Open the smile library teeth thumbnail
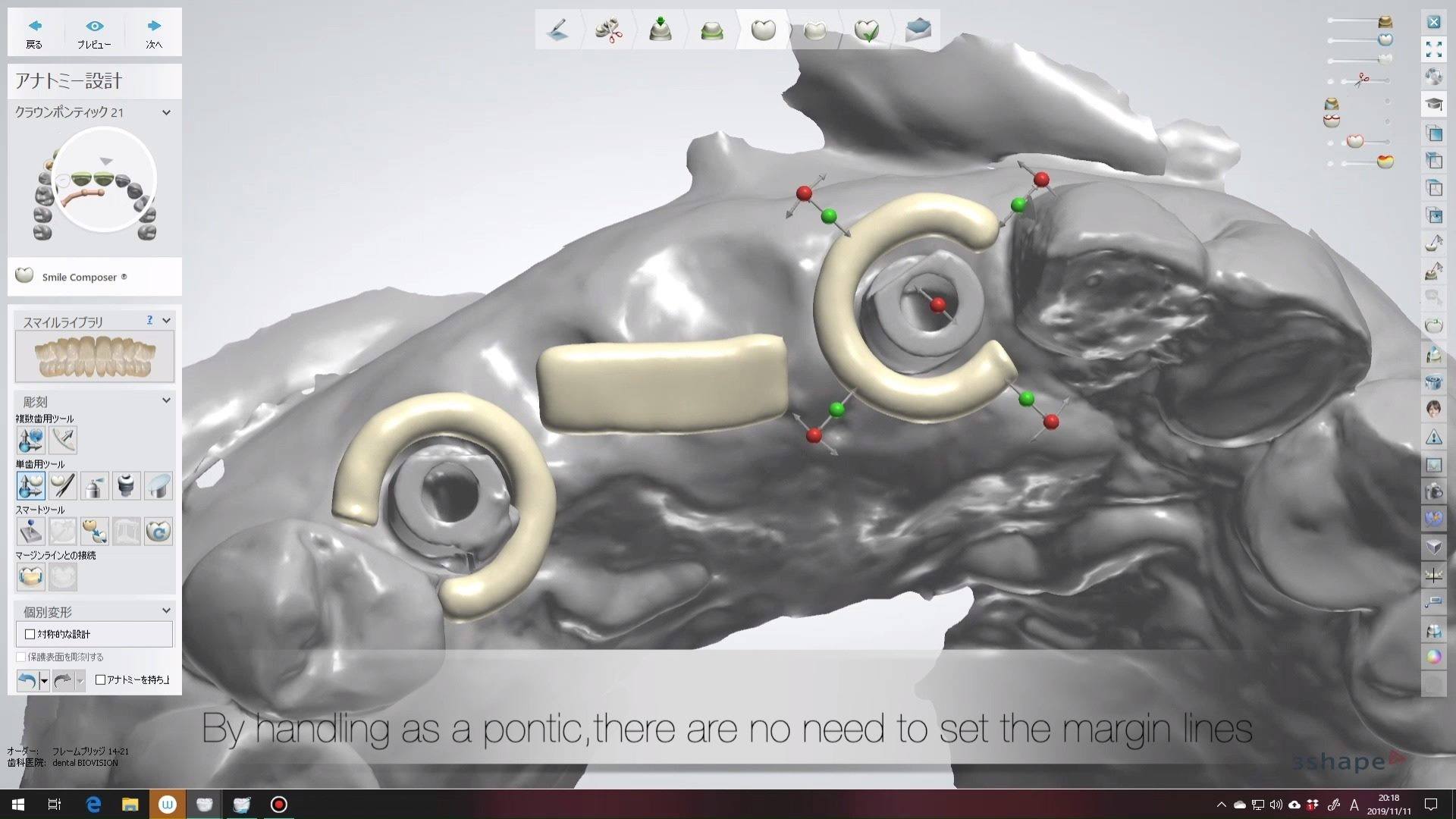The width and height of the screenshot is (1456, 819). (95, 356)
